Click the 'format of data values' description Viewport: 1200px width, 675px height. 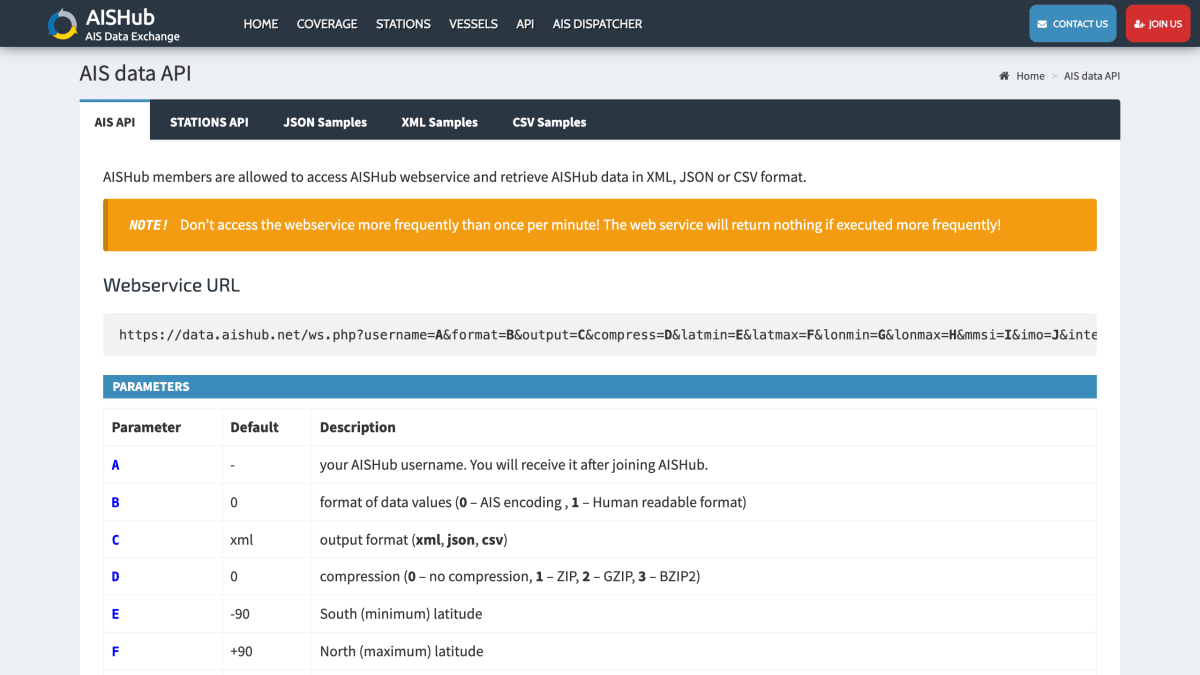click(x=533, y=502)
